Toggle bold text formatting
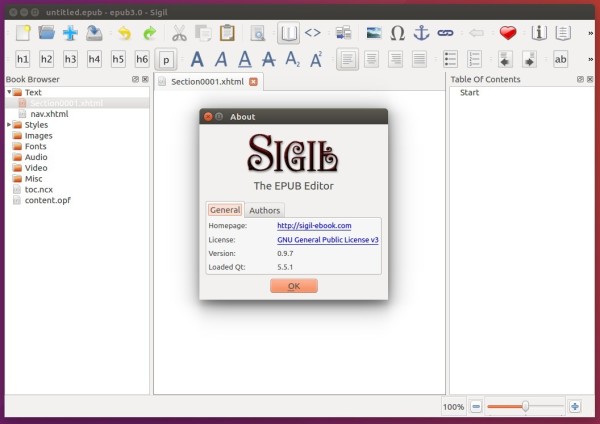600x424 pixels. coord(197,59)
